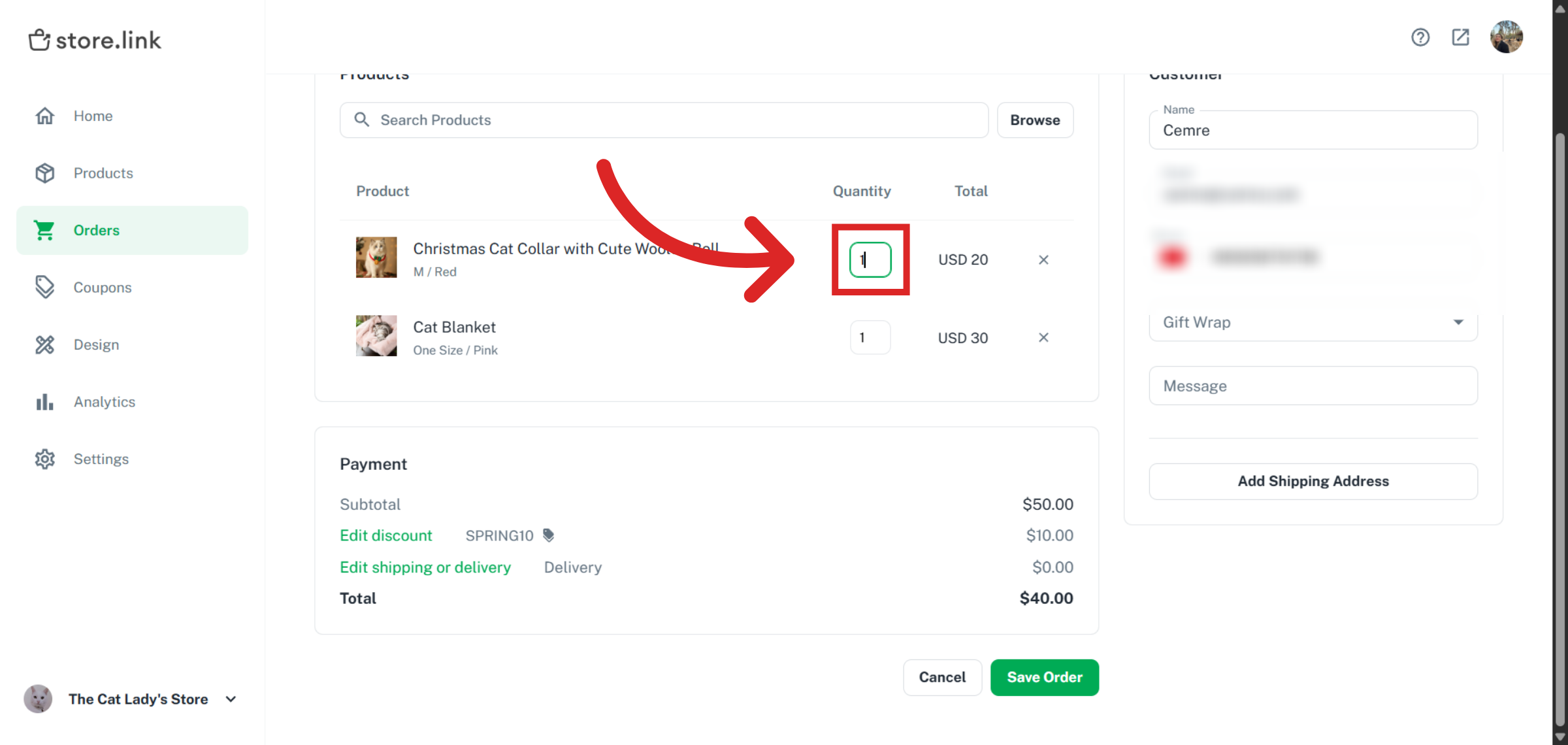
Task: Click the Cat Blanket quantity field
Action: pyautogui.click(x=870, y=337)
